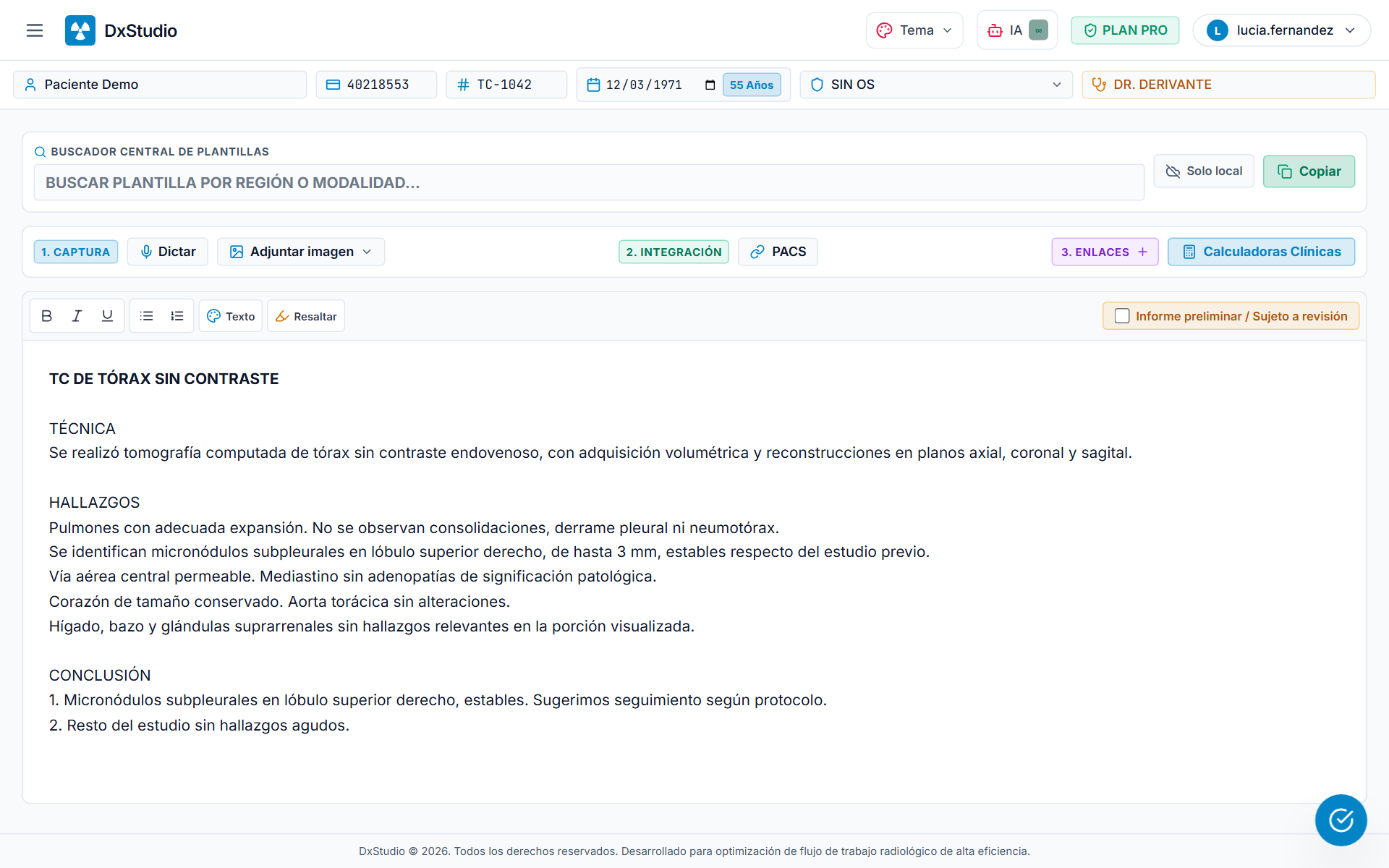Focus the template search input field
This screenshot has width=1389, height=868.
click(x=589, y=182)
